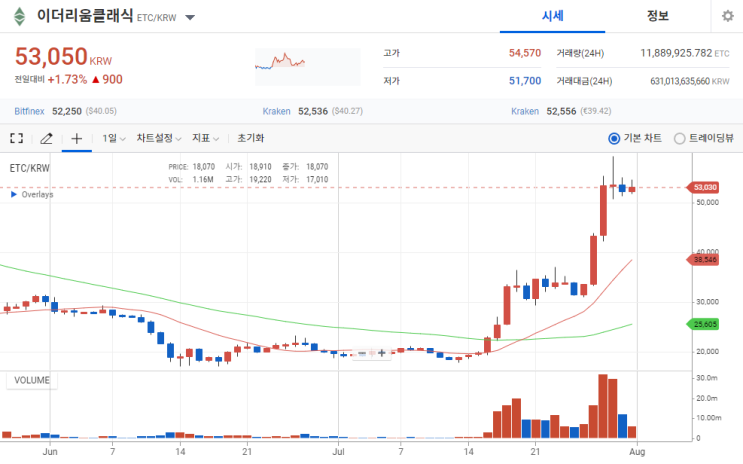Click the 30,000 price axis label

(x=707, y=302)
